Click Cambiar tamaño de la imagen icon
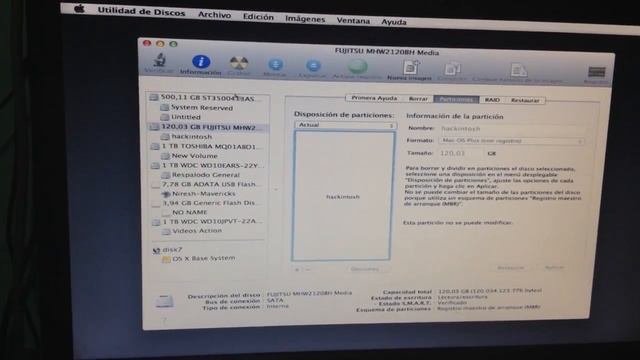640x360 pixels. point(519,71)
